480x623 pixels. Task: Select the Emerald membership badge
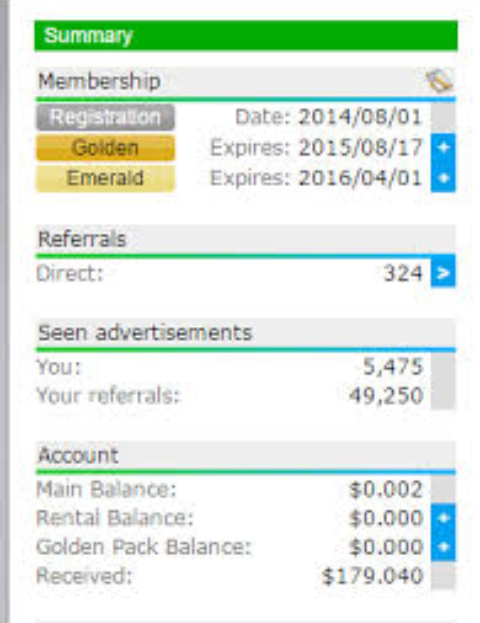(x=105, y=178)
